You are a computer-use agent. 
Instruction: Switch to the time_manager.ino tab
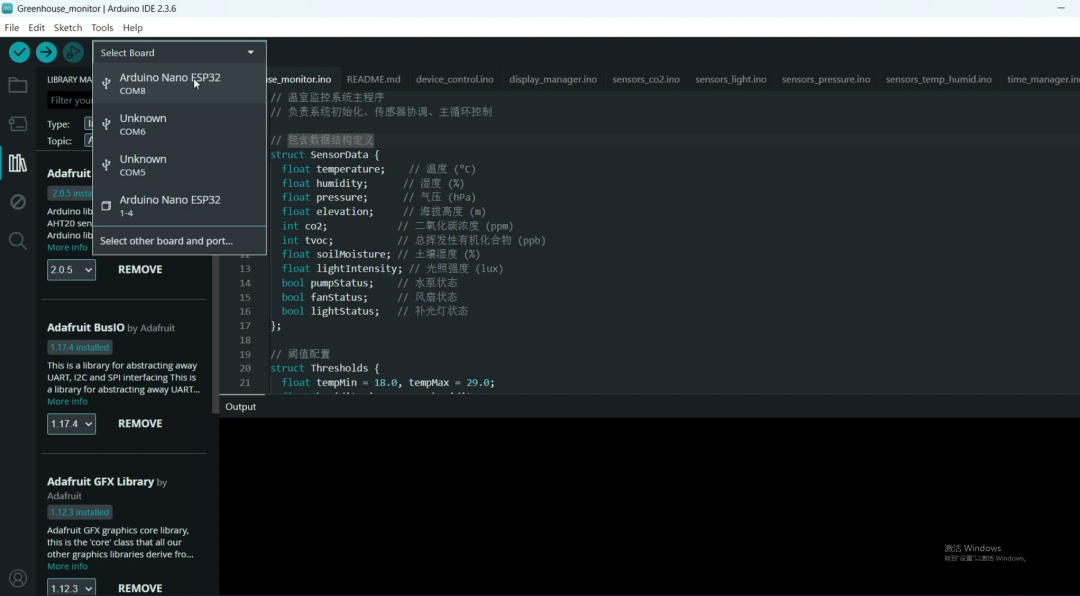point(1043,79)
